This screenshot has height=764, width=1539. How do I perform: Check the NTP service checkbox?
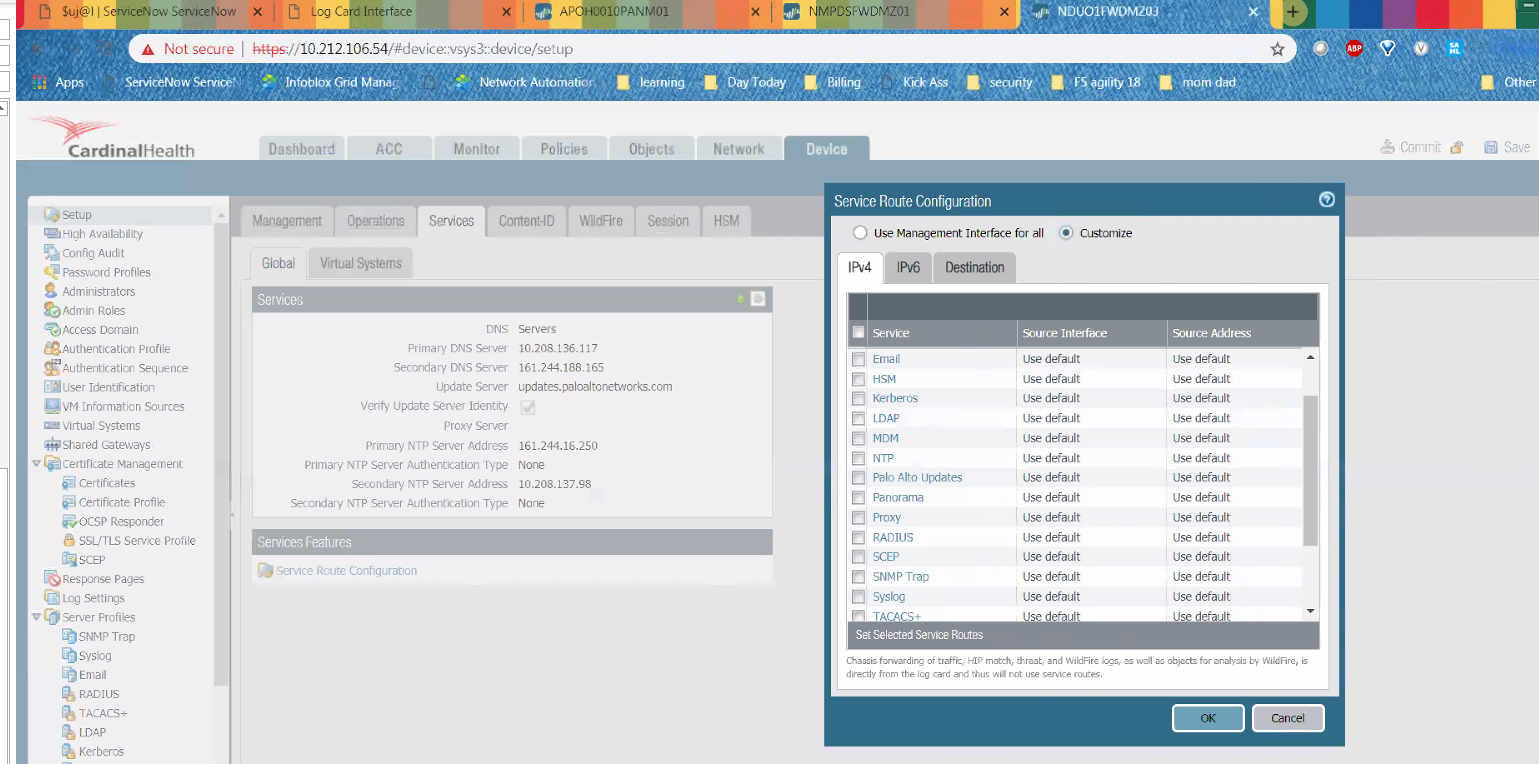858,458
